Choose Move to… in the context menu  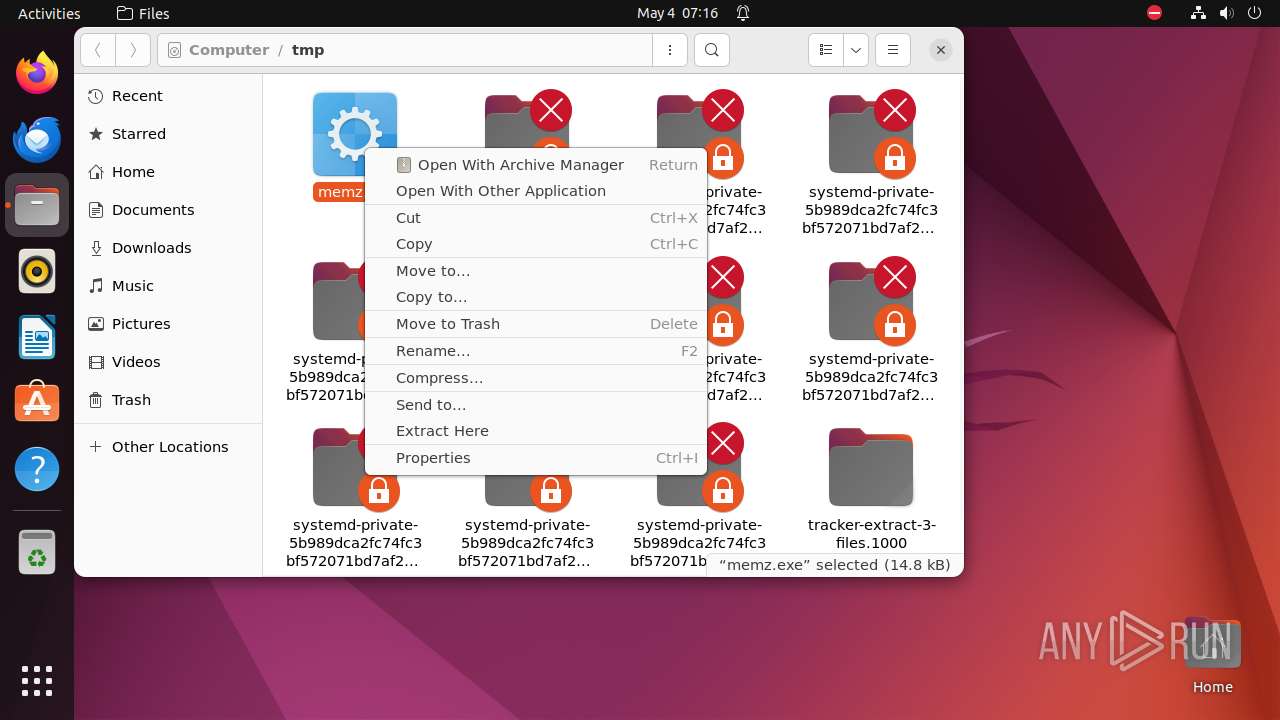click(537, 271)
